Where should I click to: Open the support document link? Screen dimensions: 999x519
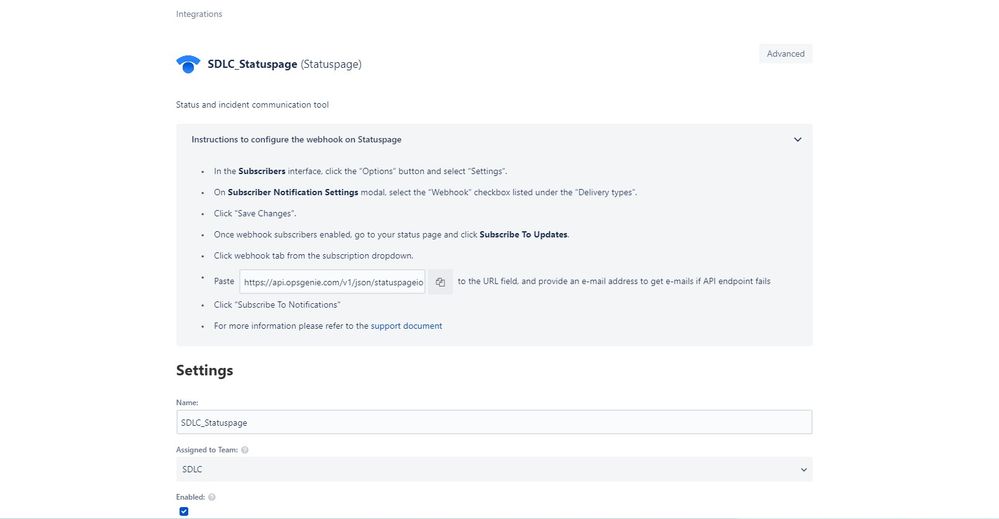coord(406,325)
